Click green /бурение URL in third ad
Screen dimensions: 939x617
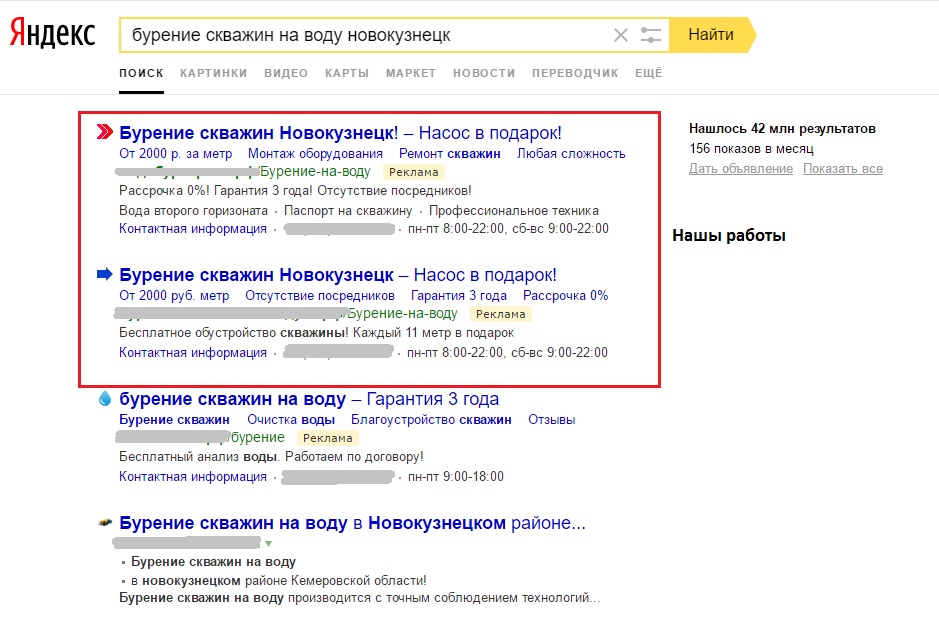pos(256,437)
